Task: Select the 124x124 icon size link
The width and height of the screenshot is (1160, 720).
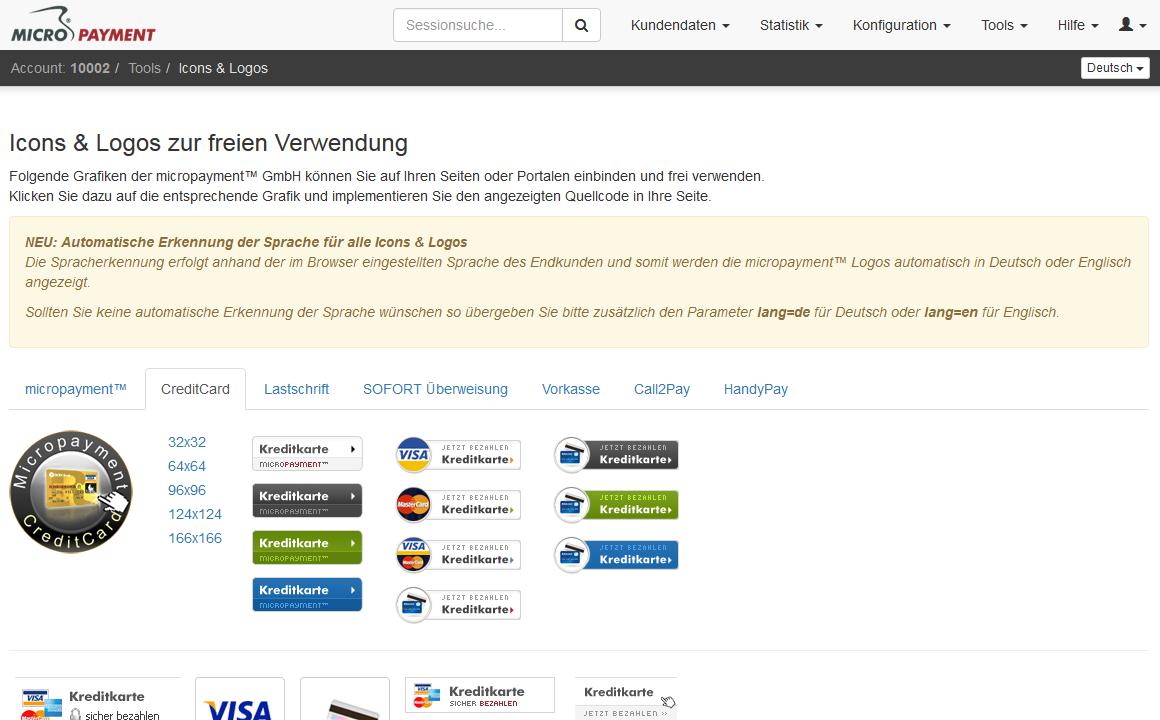Action: pyautogui.click(x=195, y=514)
